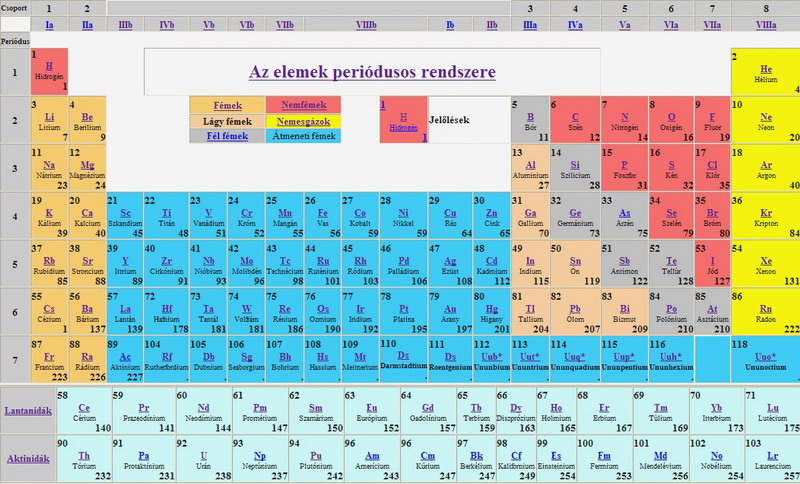
Task: Click the VIIIa group header link
Action: tap(766, 24)
